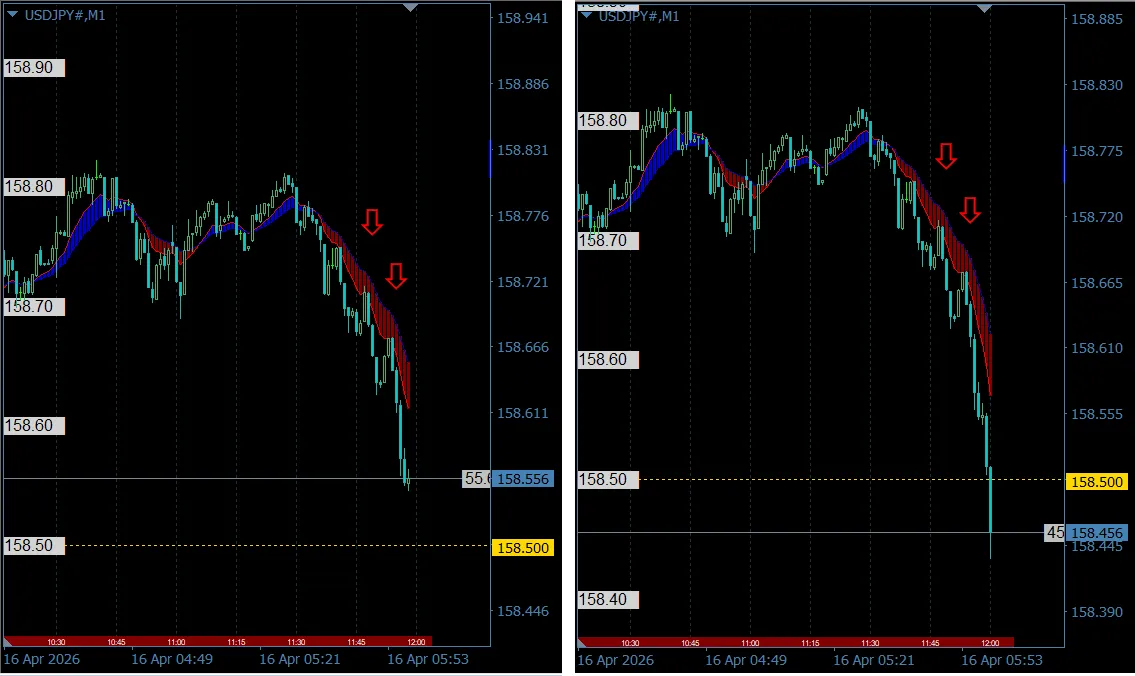Click the 16 Apr 04:49 time label of right chart
The height and width of the screenshot is (676, 1135).
746,660
